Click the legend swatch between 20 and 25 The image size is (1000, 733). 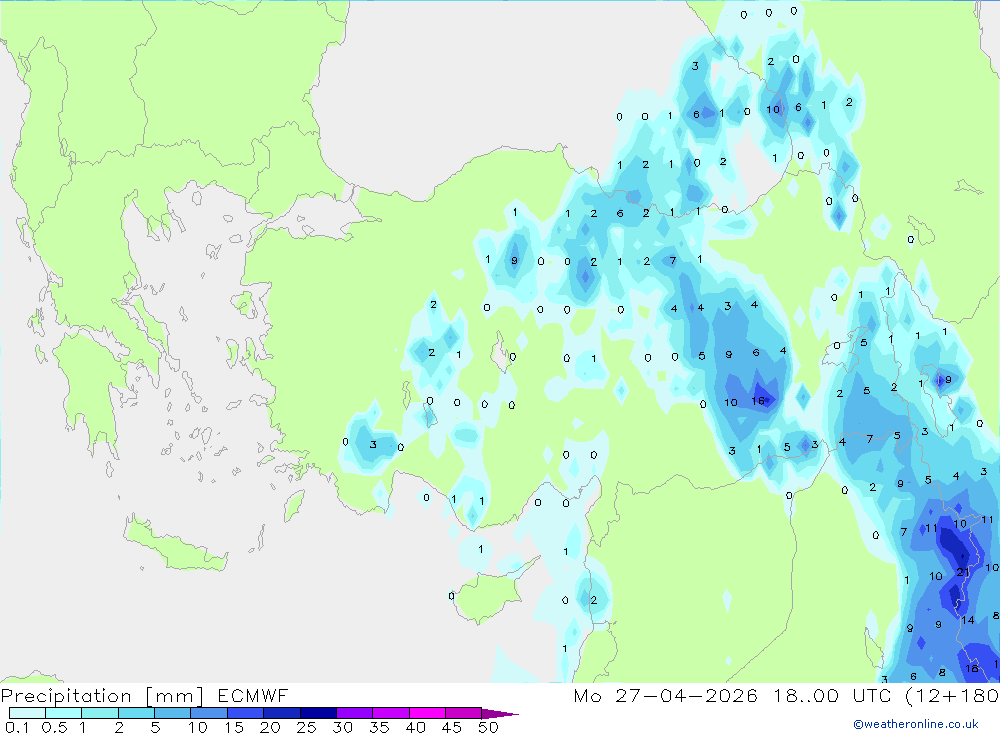pyautogui.click(x=281, y=713)
